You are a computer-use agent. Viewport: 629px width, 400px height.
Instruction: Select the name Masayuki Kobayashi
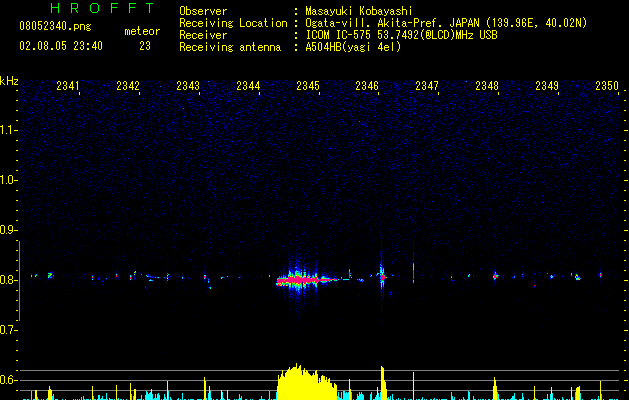359,11
